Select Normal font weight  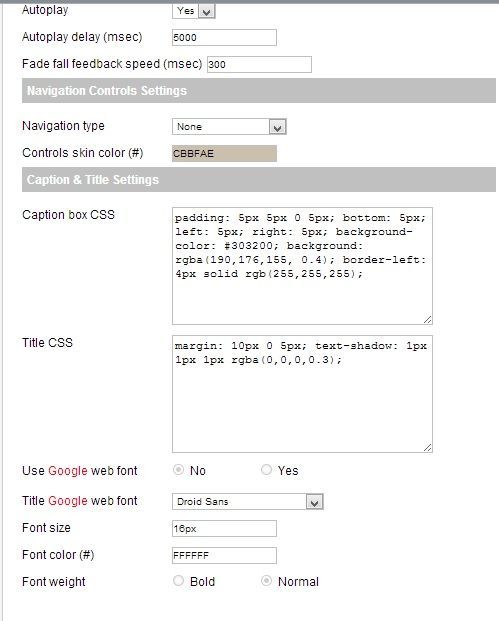[267, 581]
